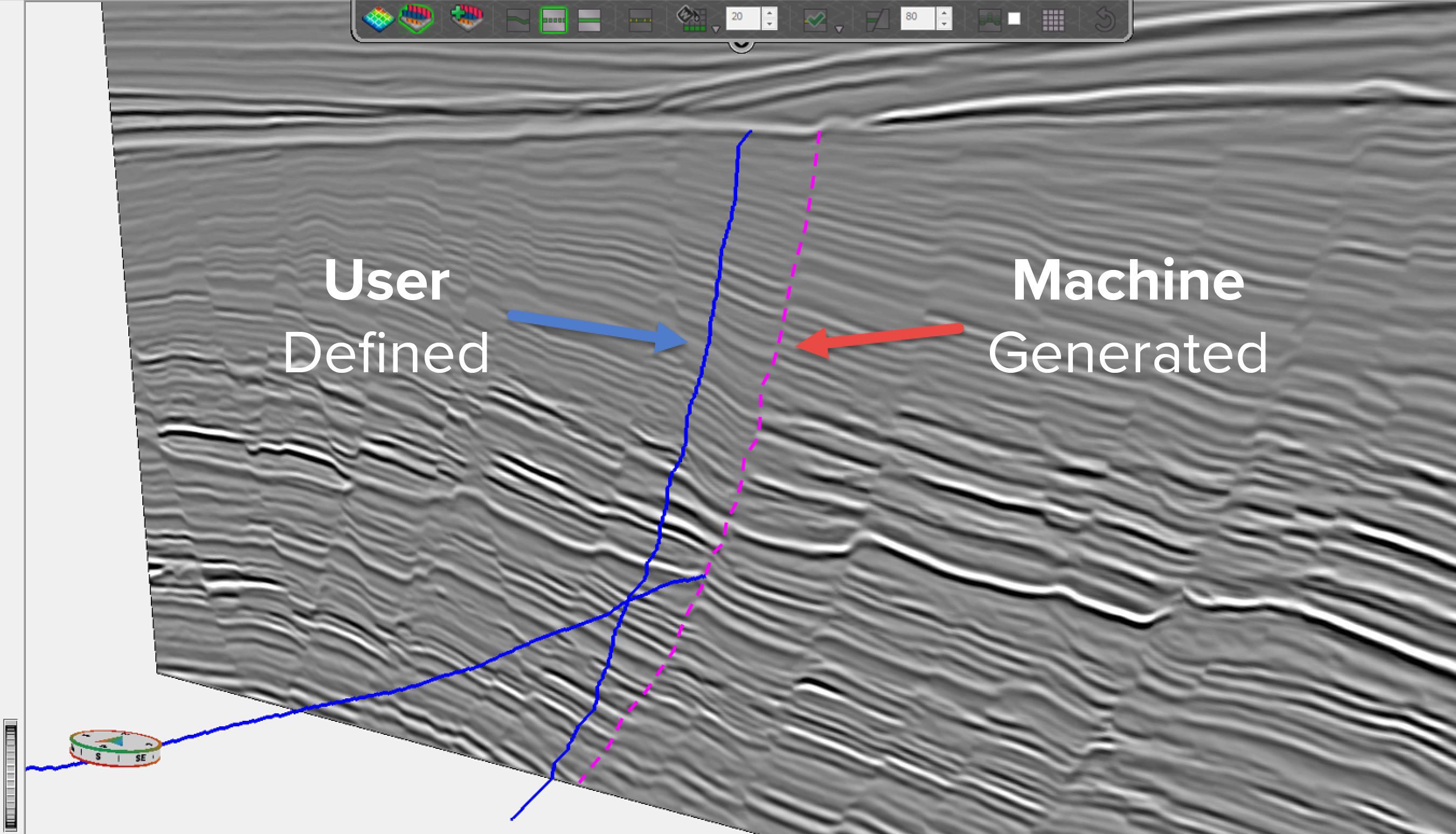
Task: Click the paint bucket grid fill tool
Action: [691, 19]
